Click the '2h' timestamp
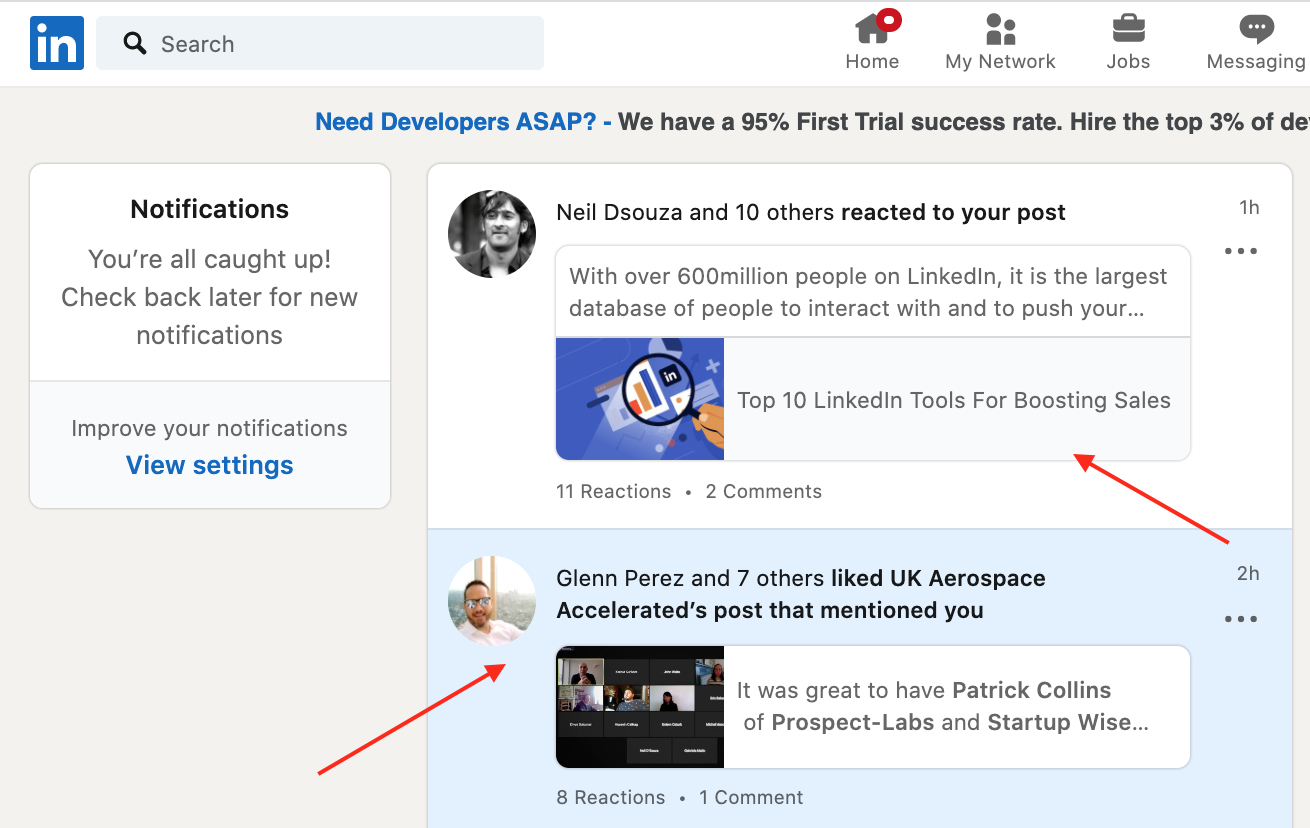The width and height of the screenshot is (1310, 828). (x=1248, y=573)
